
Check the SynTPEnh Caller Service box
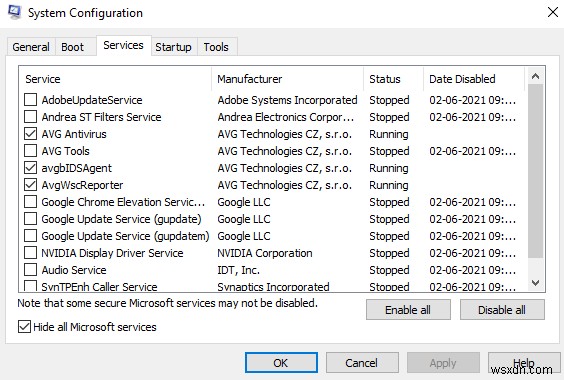(x=30, y=286)
